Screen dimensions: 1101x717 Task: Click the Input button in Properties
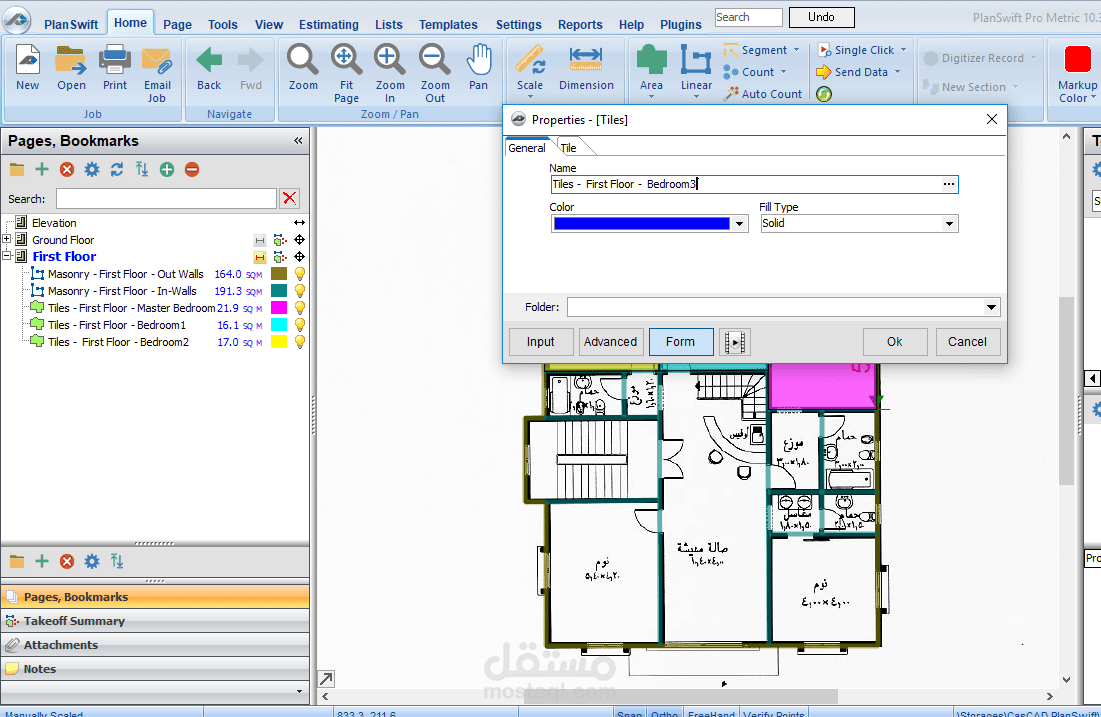point(541,342)
